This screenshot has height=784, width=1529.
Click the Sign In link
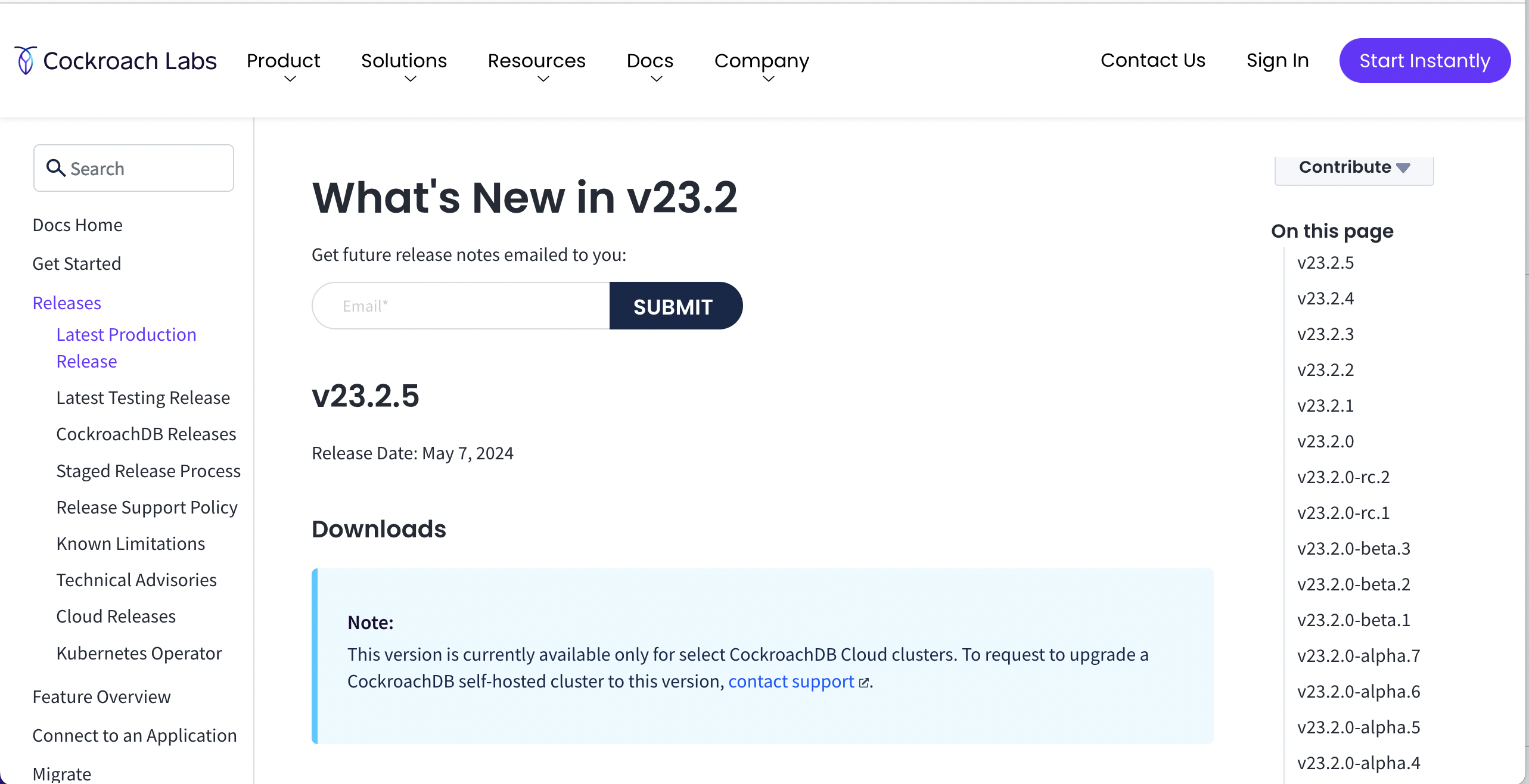point(1277,60)
